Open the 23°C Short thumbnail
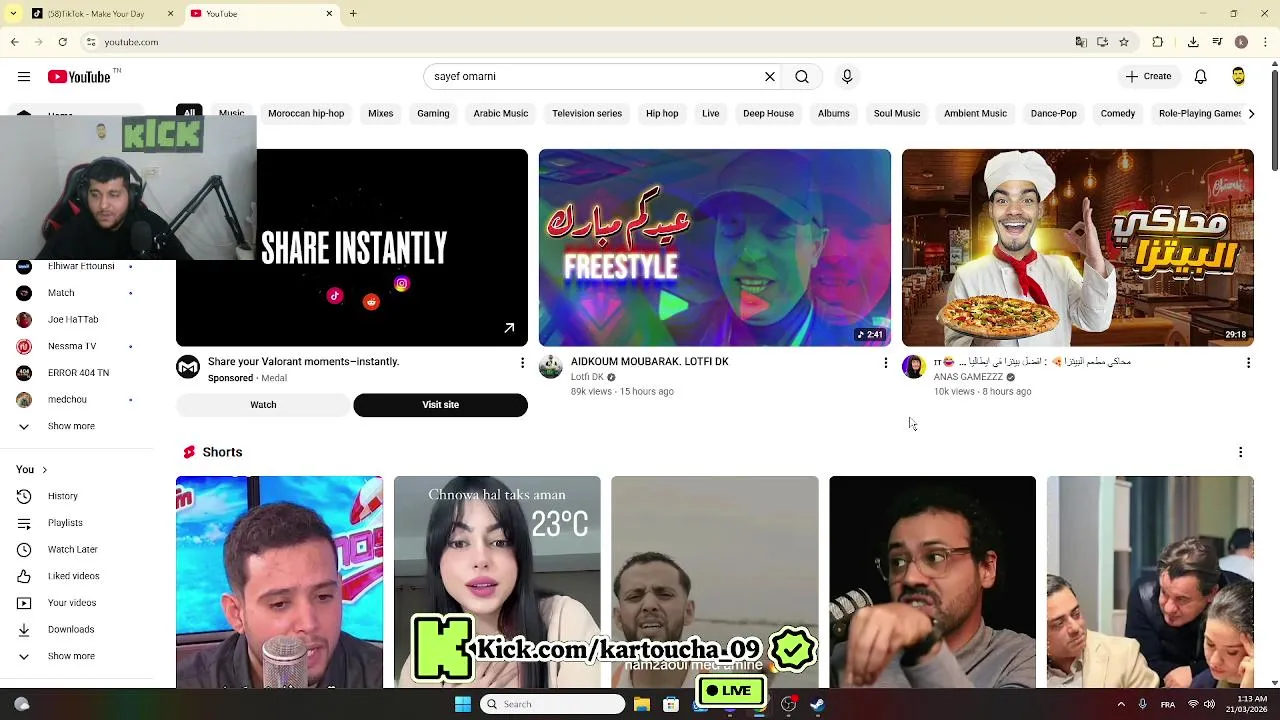This screenshot has height=720, width=1280. 497,582
